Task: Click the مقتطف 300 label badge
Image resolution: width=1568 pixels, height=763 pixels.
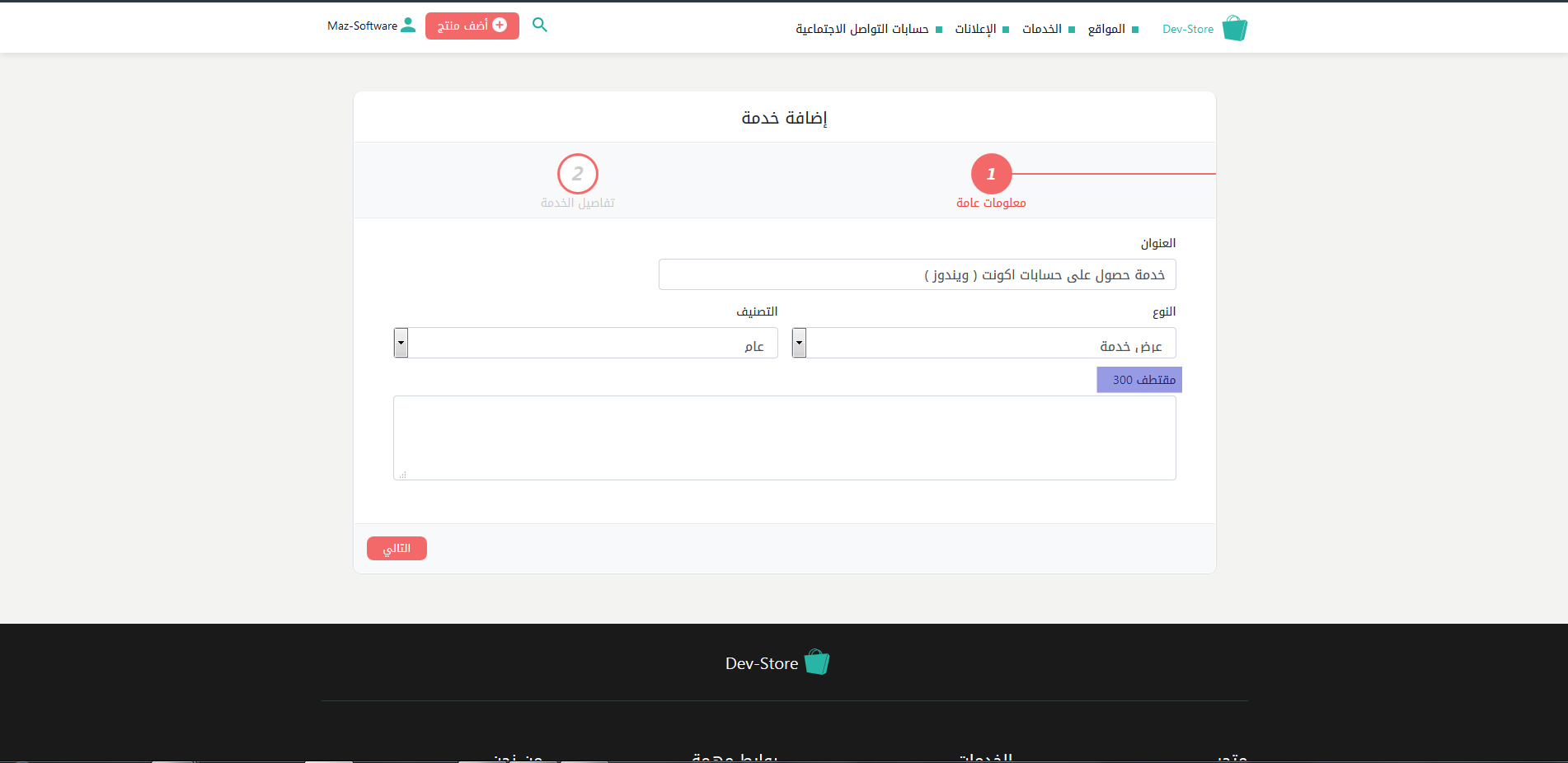Action: (x=1138, y=380)
